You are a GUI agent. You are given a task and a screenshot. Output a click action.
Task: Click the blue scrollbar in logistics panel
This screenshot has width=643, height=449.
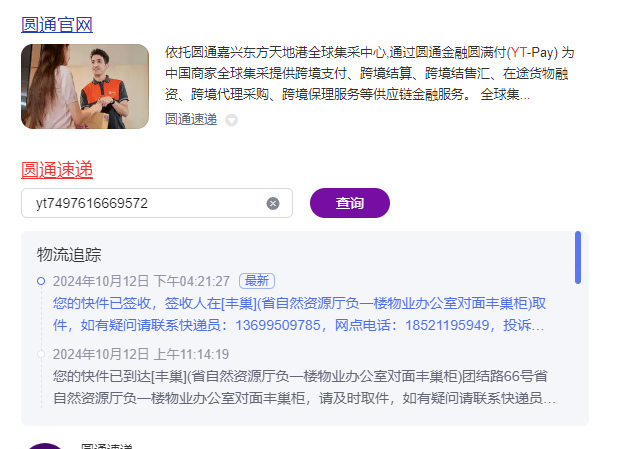pos(578,258)
